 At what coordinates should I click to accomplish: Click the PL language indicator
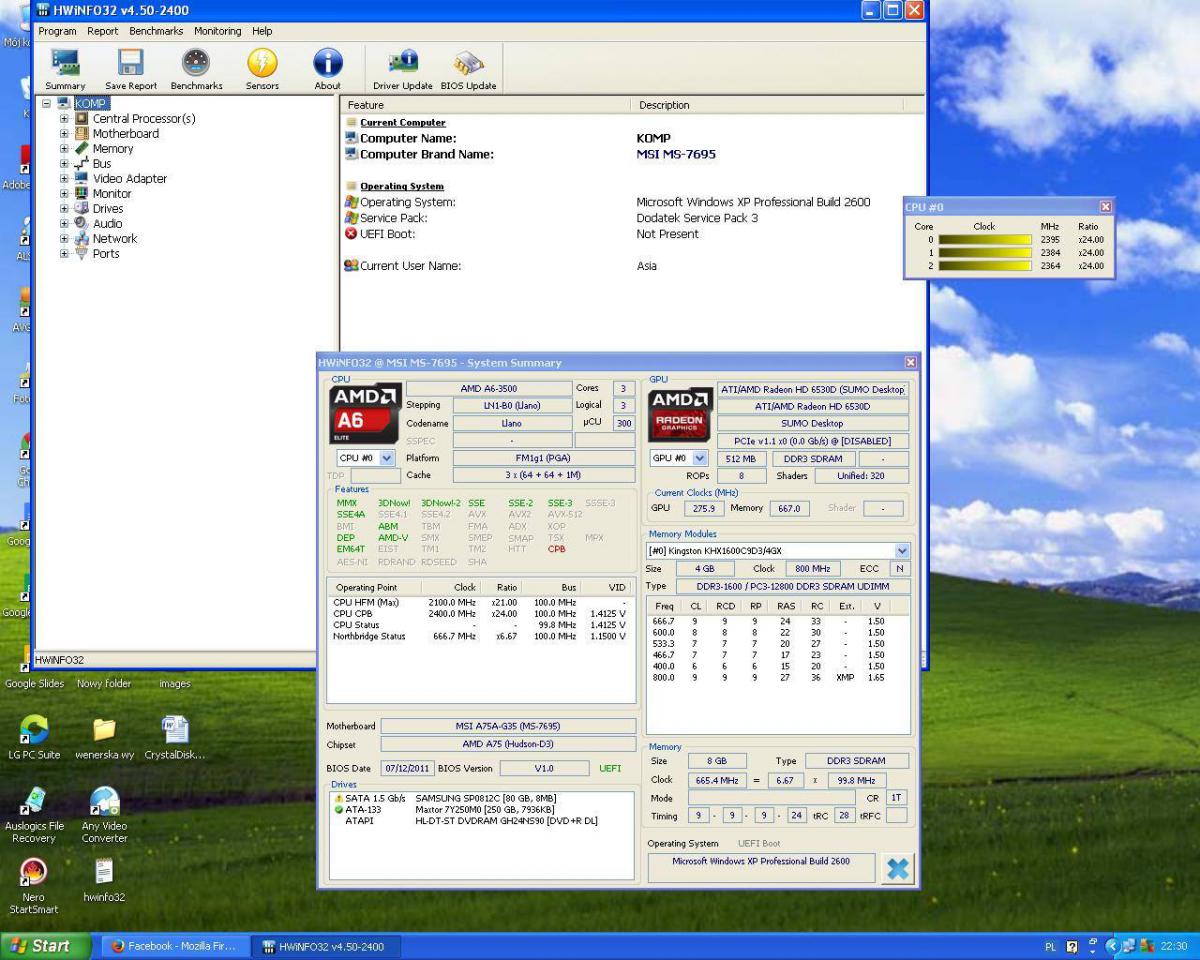[1051, 946]
